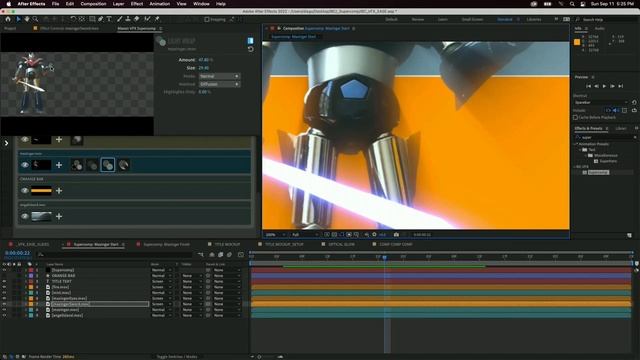Open blend mode dropdown for TITLE TEXT layer
Image resolution: width=640 pixels, height=360 pixels.
161,281
